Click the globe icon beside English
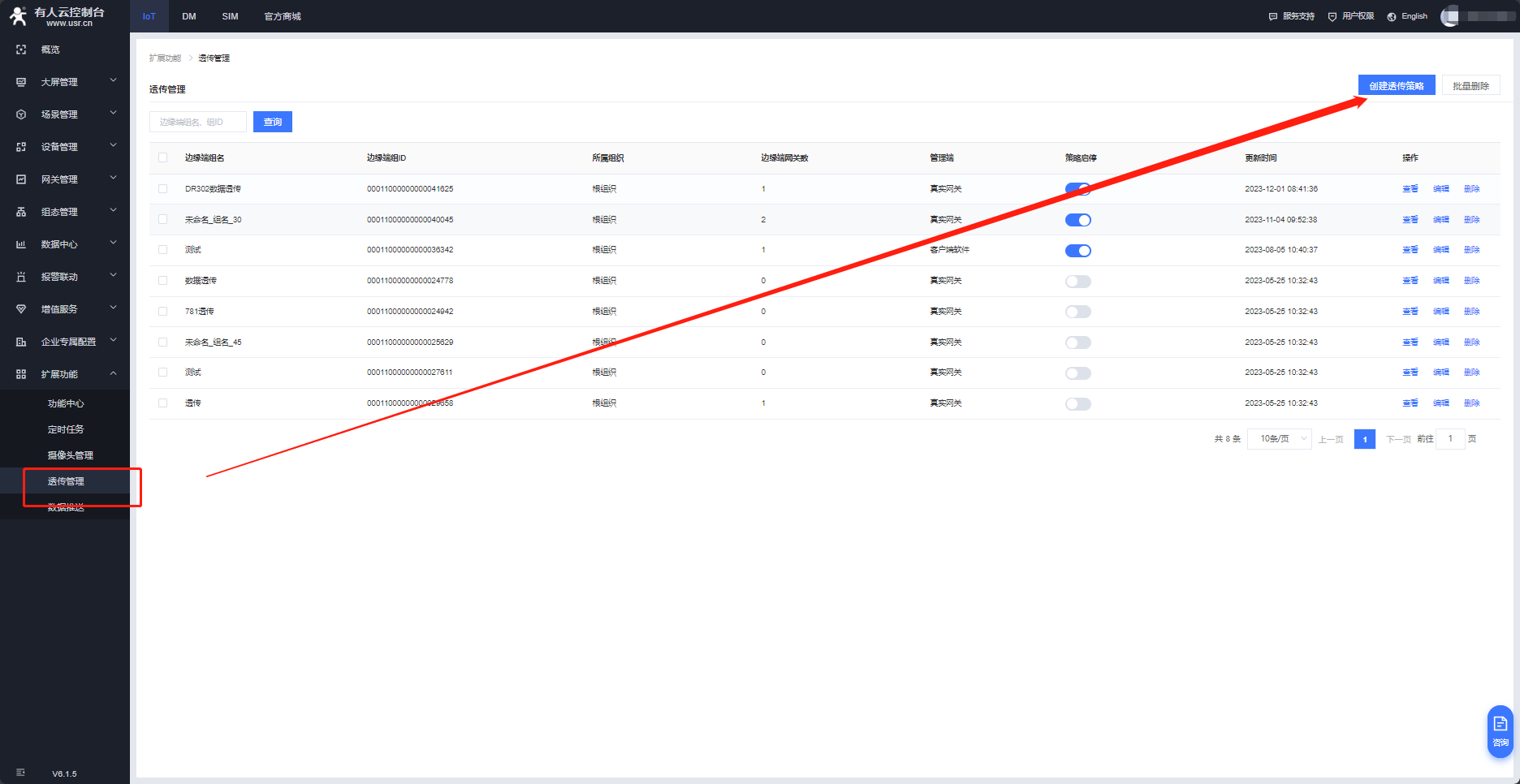 (1392, 16)
